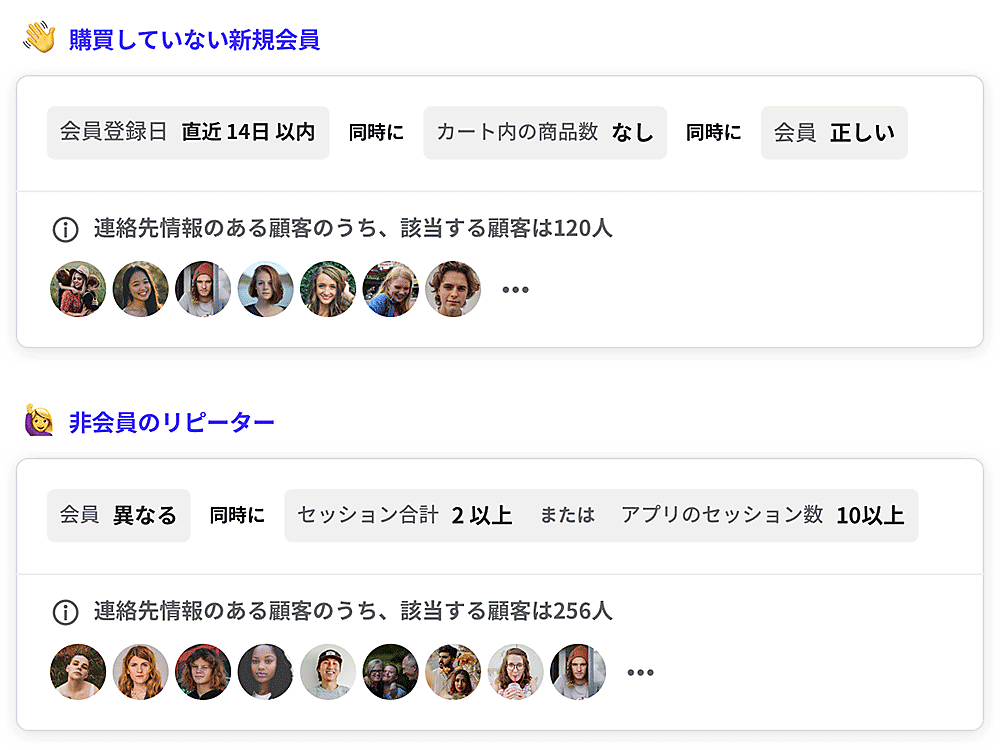Click avatar of woman wearing glasses
Image resolution: width=1000 pixels, height=750 pixels.
[516, 671]
